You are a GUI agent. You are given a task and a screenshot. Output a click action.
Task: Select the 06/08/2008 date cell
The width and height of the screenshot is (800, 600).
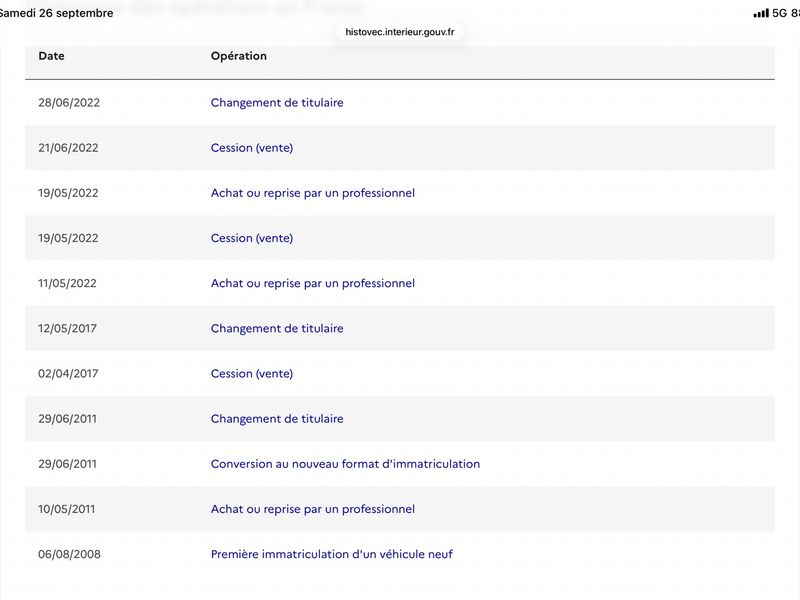pyautogui.click(x=69, y=554)
